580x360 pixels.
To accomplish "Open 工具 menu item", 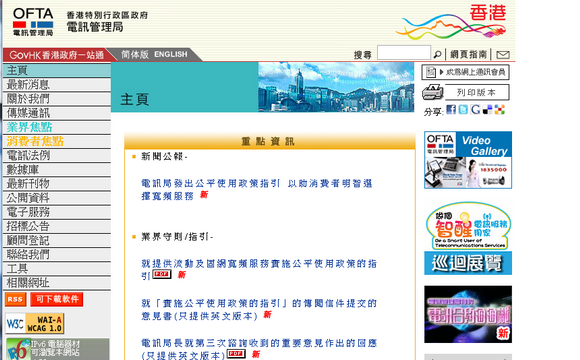I will (57, 269).
